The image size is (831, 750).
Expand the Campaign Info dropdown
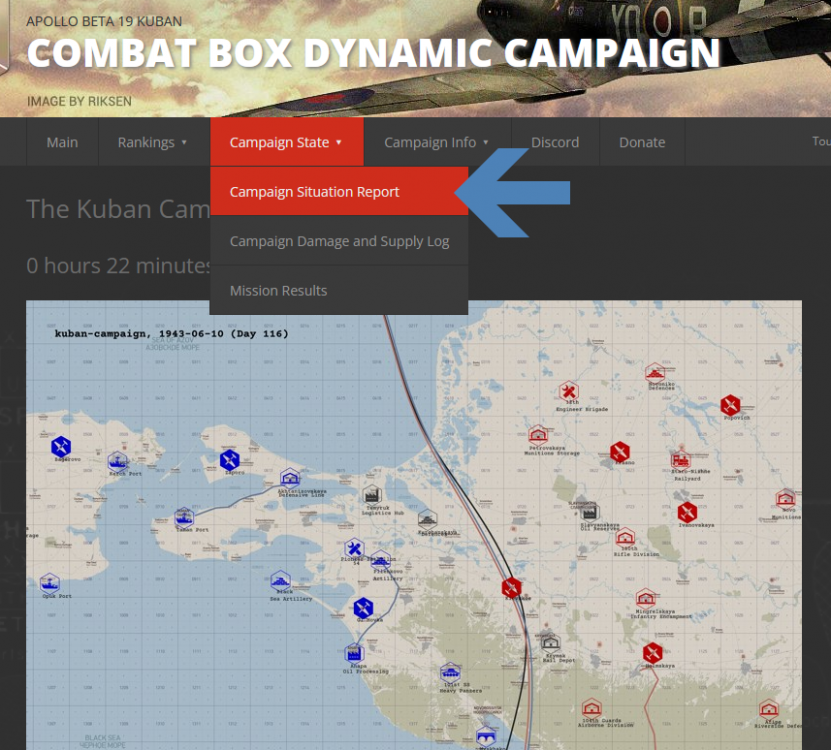coord(436,142)
